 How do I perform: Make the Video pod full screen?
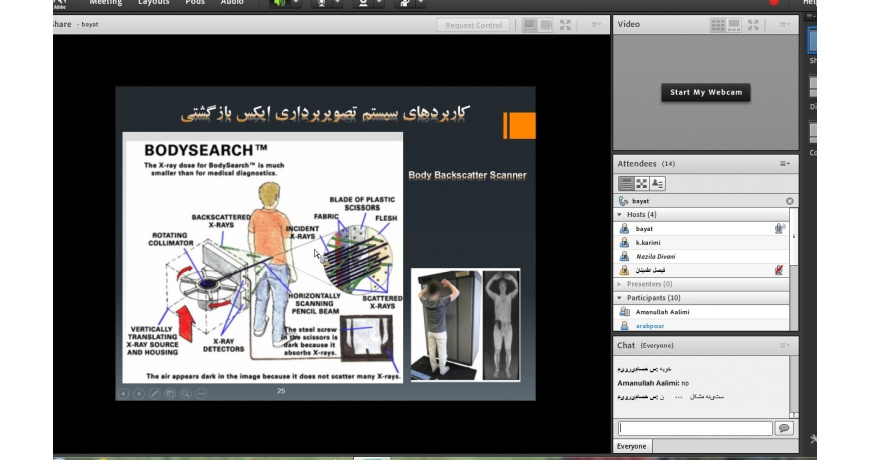[753, 25]
